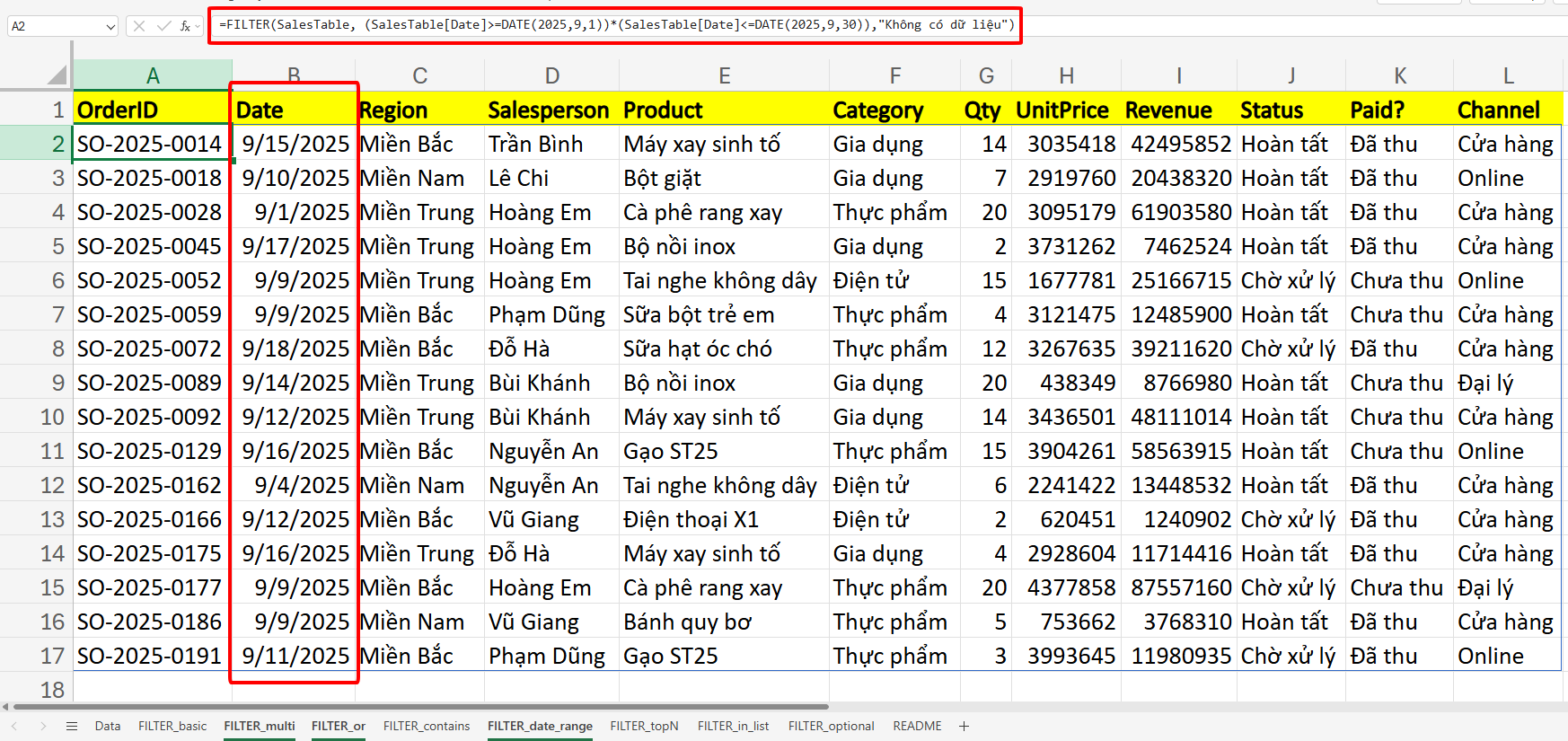Expand the small arrow beside the fx button

point(197,26)
